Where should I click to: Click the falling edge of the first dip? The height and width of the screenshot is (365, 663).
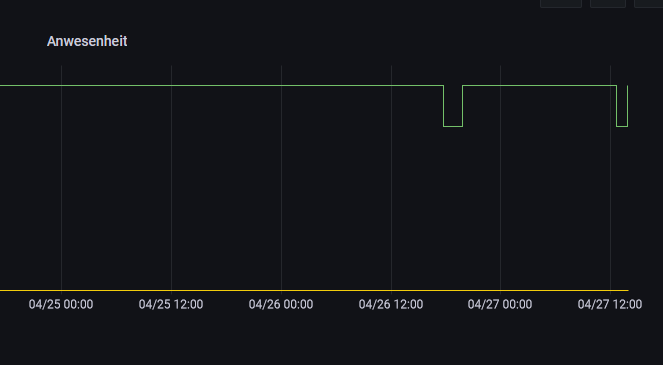click(444, 106)
